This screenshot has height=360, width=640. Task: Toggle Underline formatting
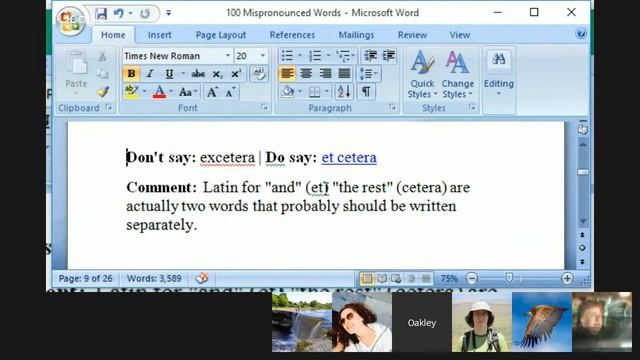169,74
